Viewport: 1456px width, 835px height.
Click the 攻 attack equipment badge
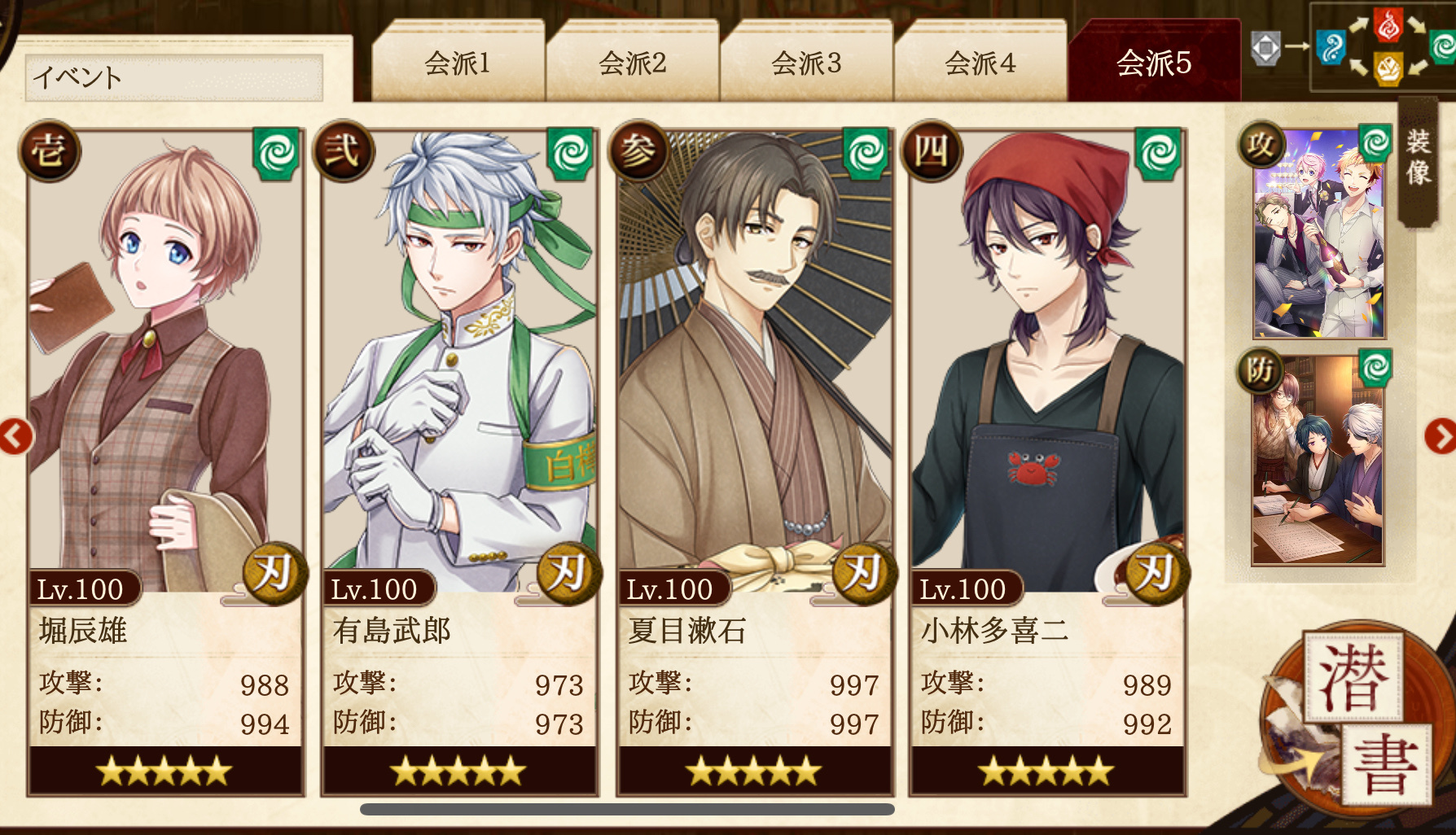1261,145
